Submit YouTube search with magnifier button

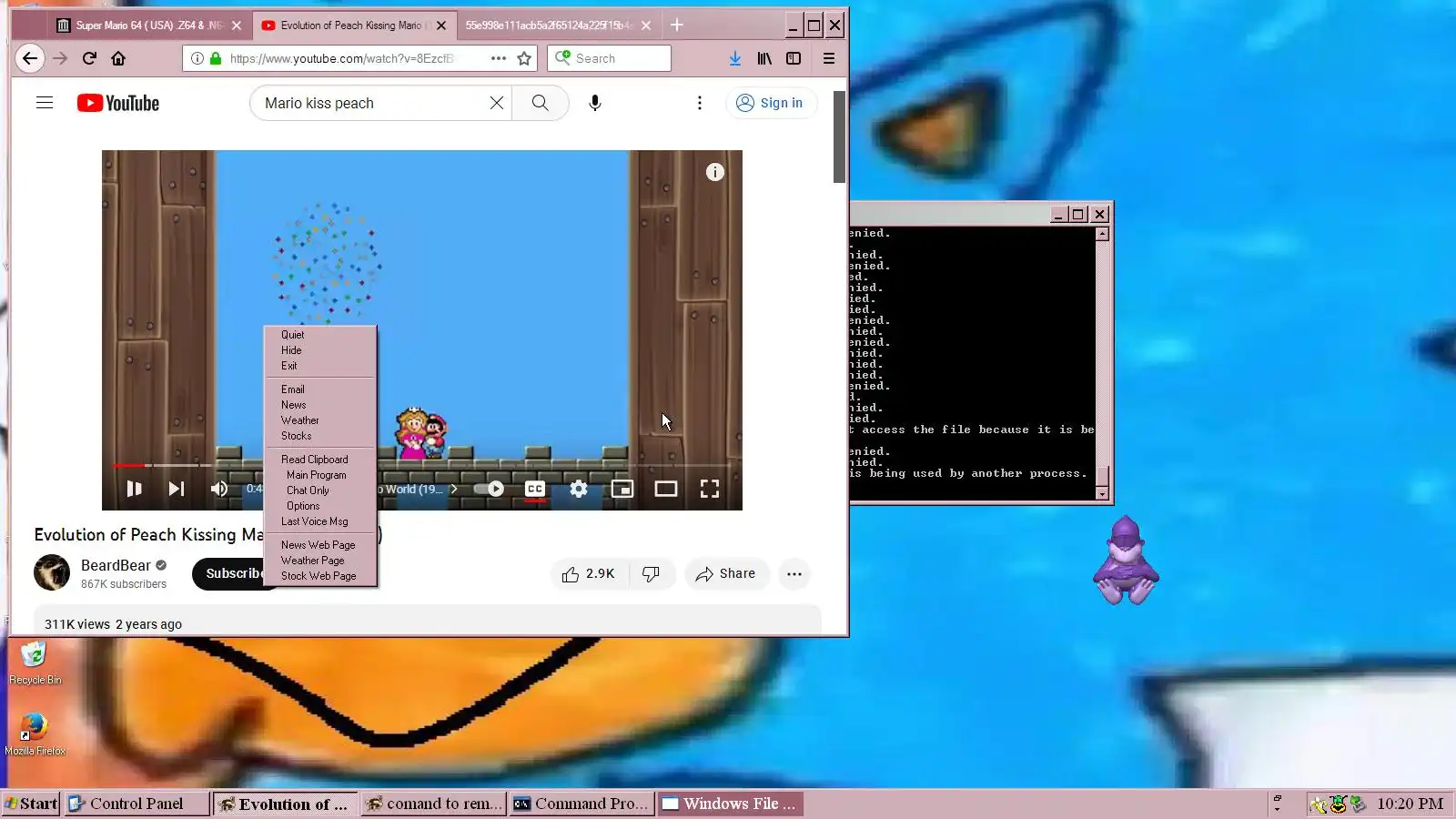pyautogui.click(x=540, y=103)
